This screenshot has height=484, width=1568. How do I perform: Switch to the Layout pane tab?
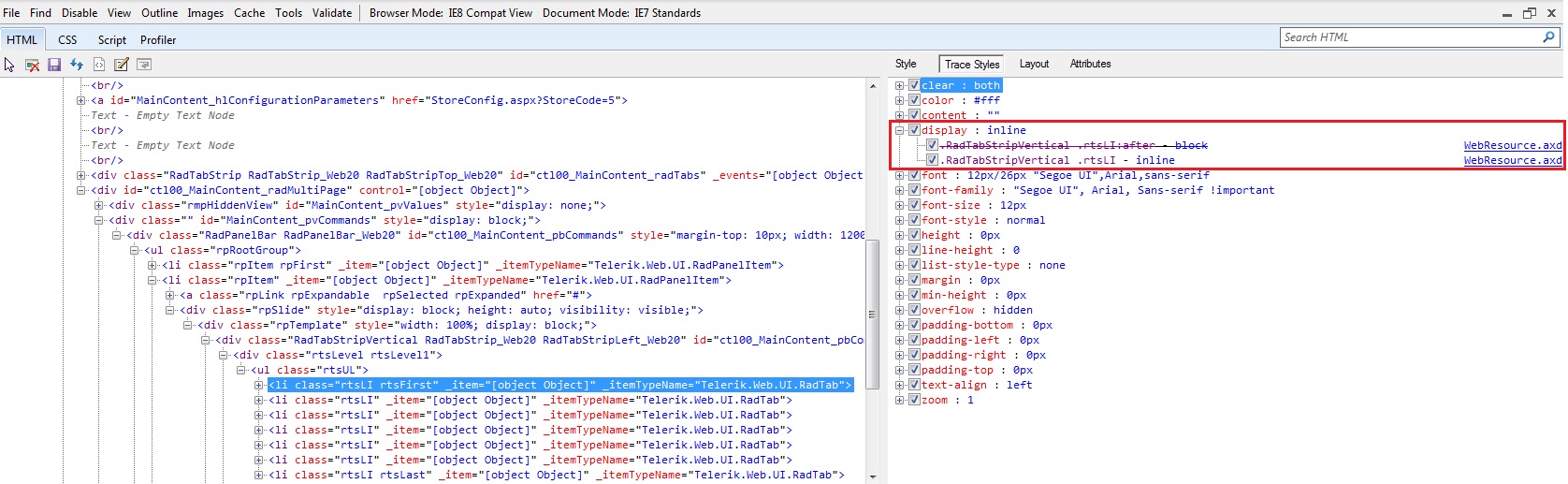1034,64
